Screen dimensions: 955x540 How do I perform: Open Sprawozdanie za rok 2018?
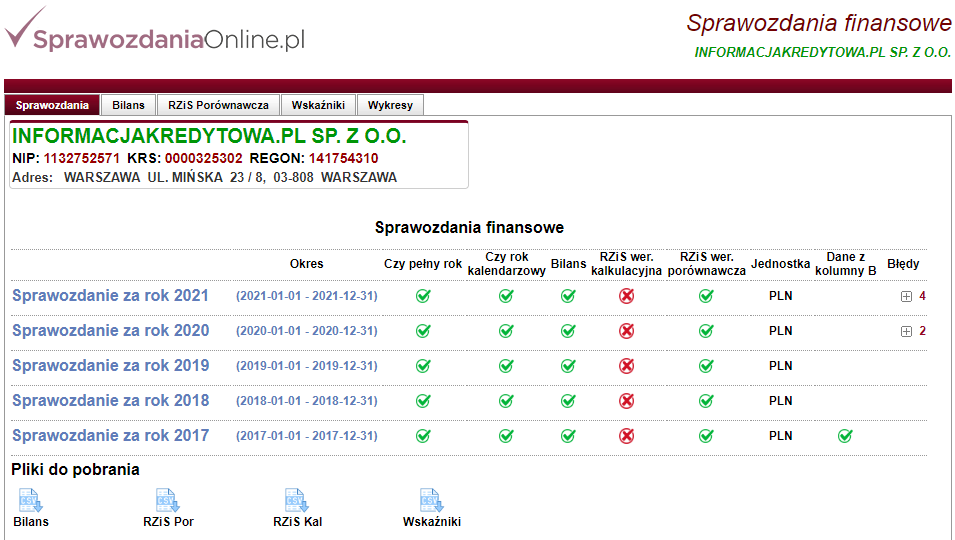click(x=110, y=401)
